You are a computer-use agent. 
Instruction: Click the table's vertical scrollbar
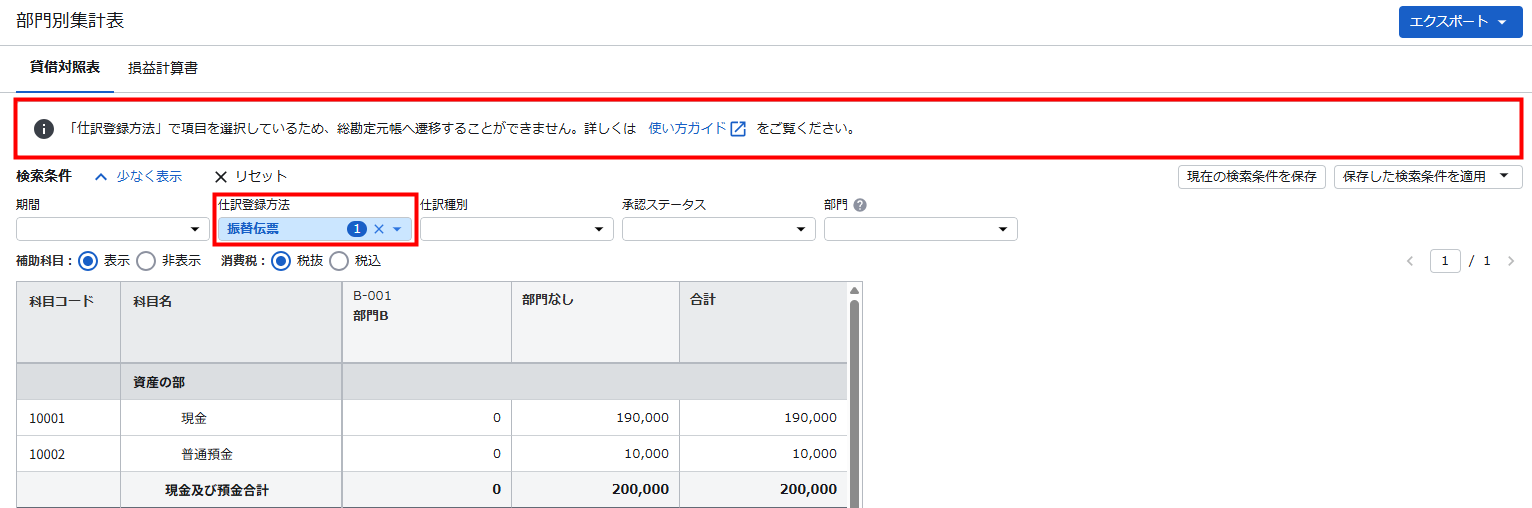pyautogui.click(x=854, y=400)
